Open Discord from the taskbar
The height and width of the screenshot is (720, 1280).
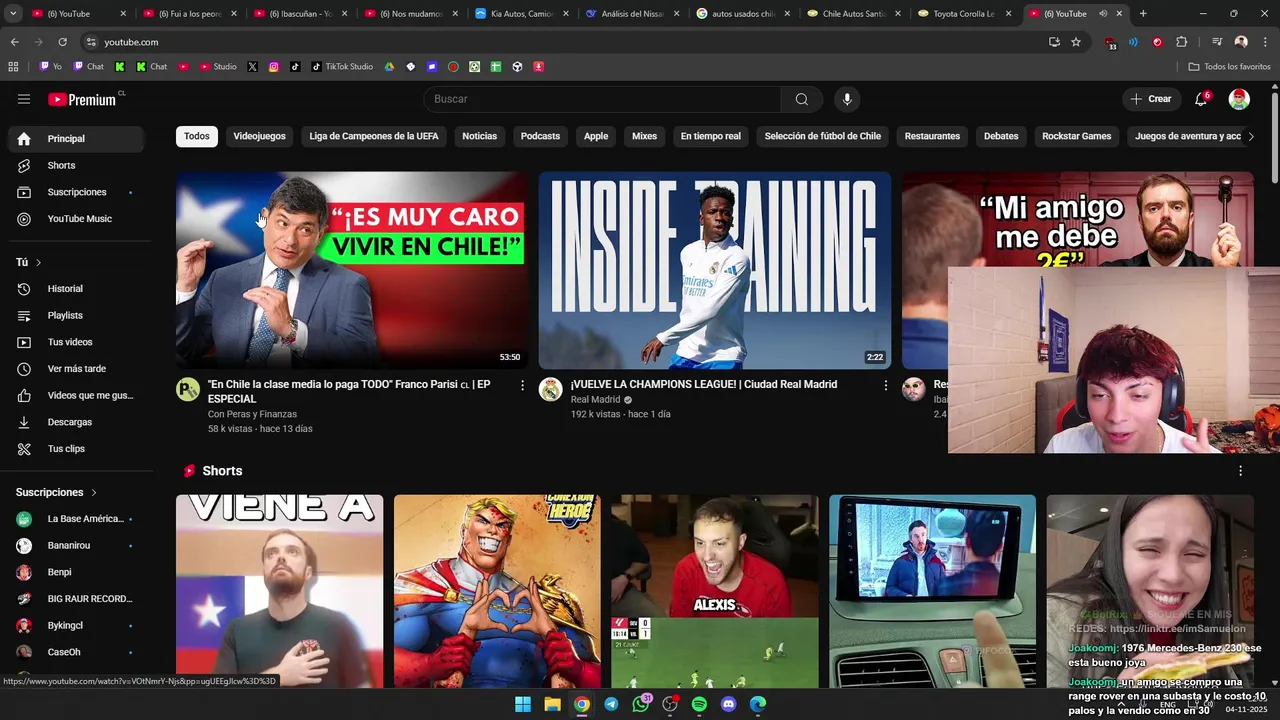point(729,704)
